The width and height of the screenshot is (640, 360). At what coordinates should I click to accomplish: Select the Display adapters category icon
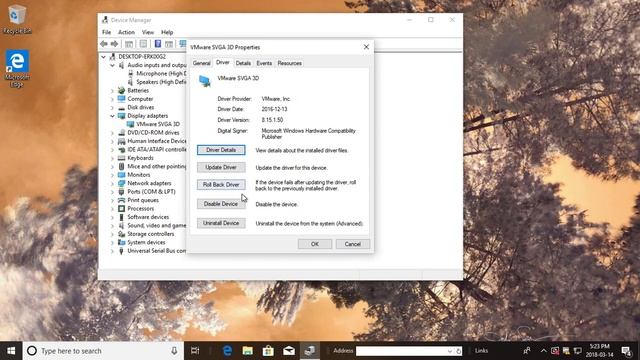click(121, 116)
